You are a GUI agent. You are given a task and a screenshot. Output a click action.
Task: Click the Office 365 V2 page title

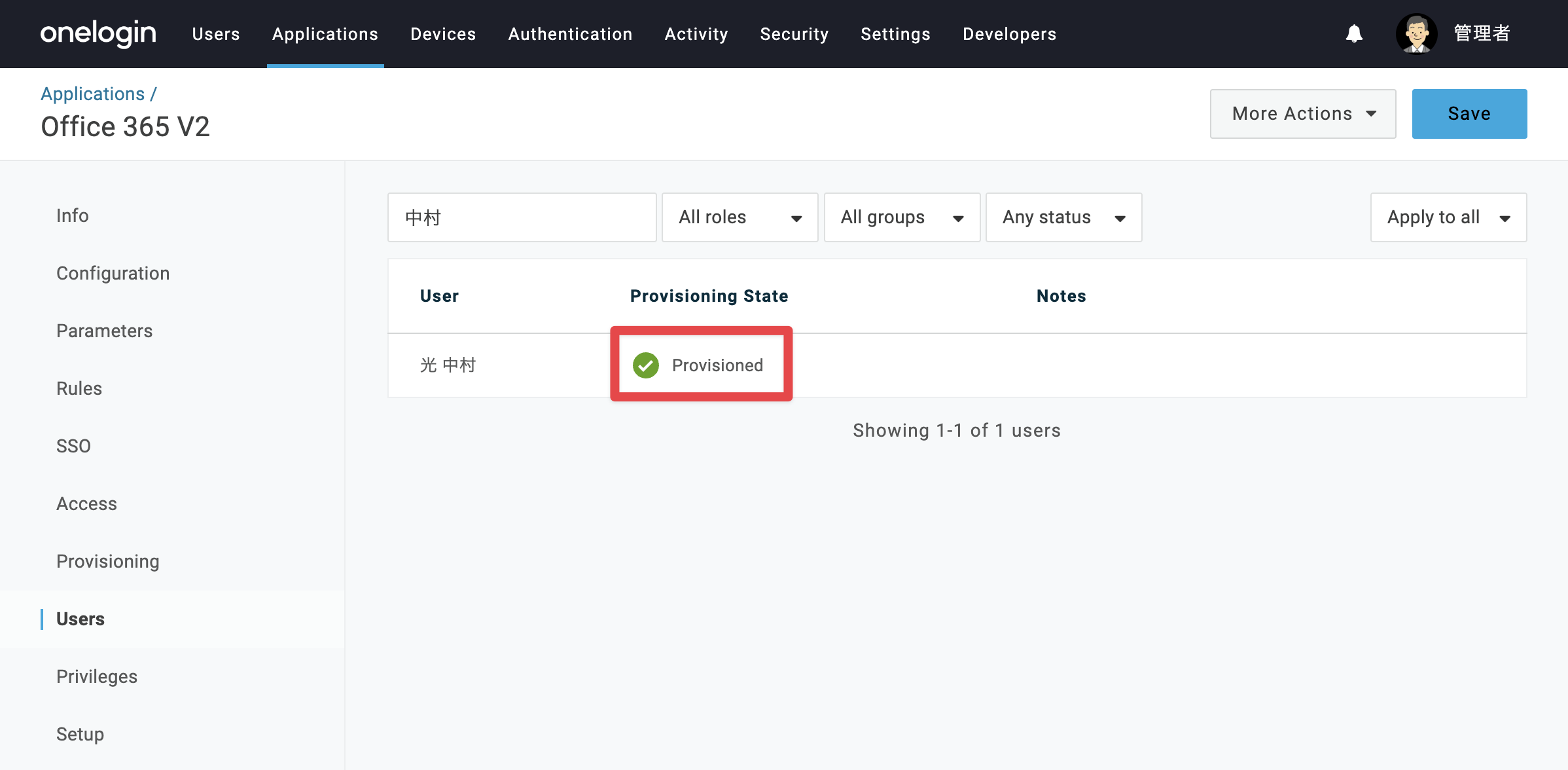pos(125,126)
